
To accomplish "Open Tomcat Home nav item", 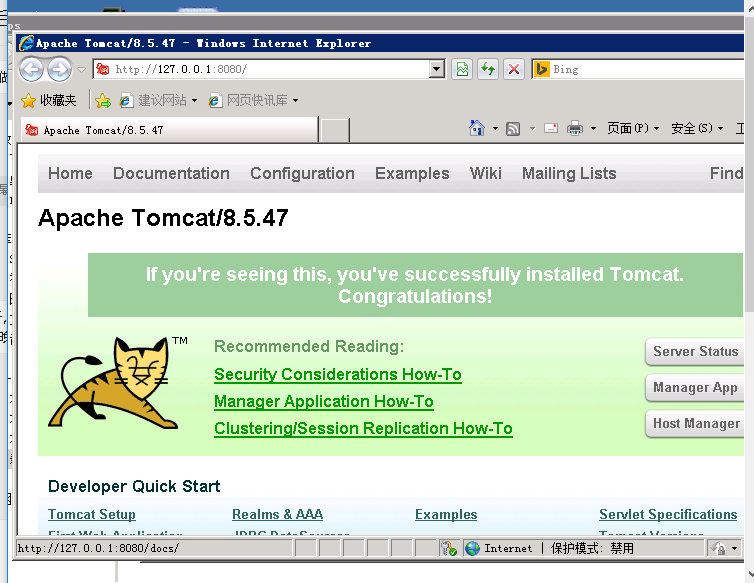I will [70, 173].
